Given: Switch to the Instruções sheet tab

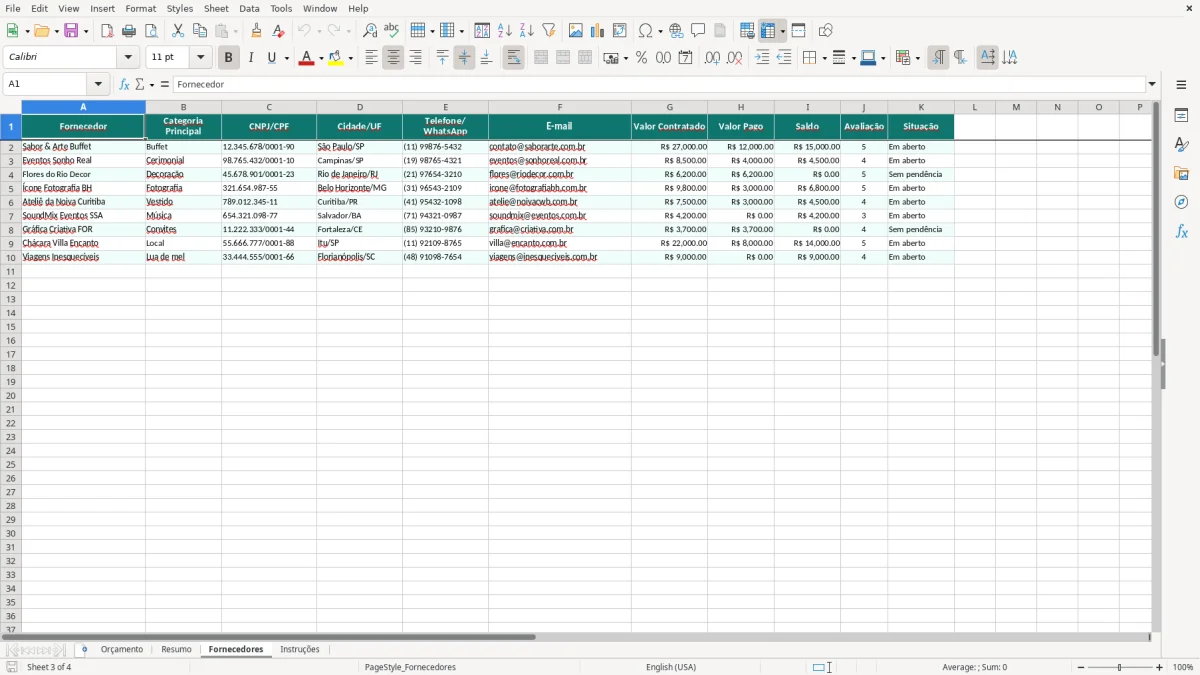Looking at the screenshot, I should [x=300, y=650].
